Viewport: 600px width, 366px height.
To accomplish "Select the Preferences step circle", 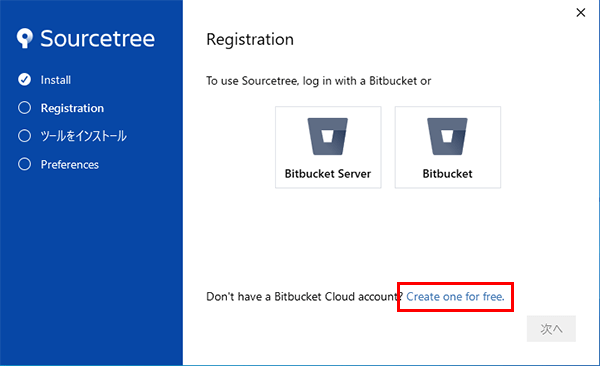I will [24, 164].
